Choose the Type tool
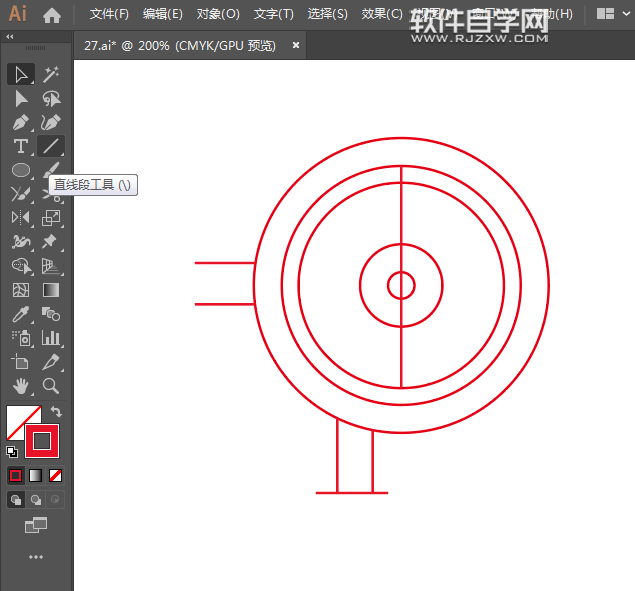Viewport: 635px width, 591px height. point(20,146)
